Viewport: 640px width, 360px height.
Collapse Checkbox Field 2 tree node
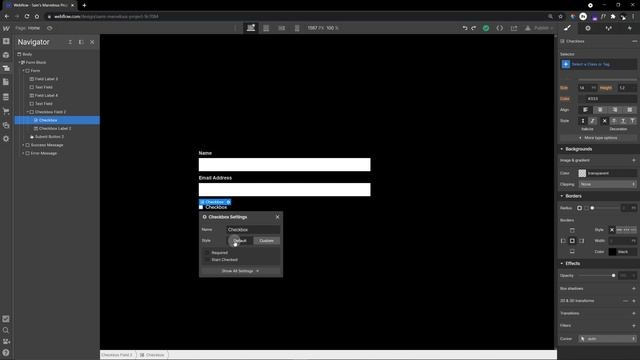tap(28, 112)
